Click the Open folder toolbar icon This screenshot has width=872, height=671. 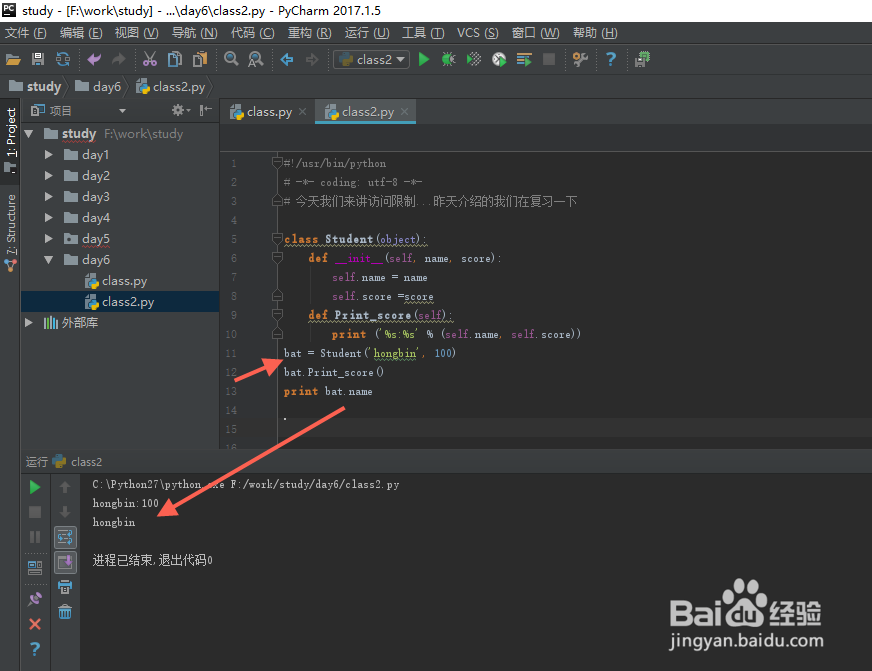pyautogui.click(x=13, y=59)
